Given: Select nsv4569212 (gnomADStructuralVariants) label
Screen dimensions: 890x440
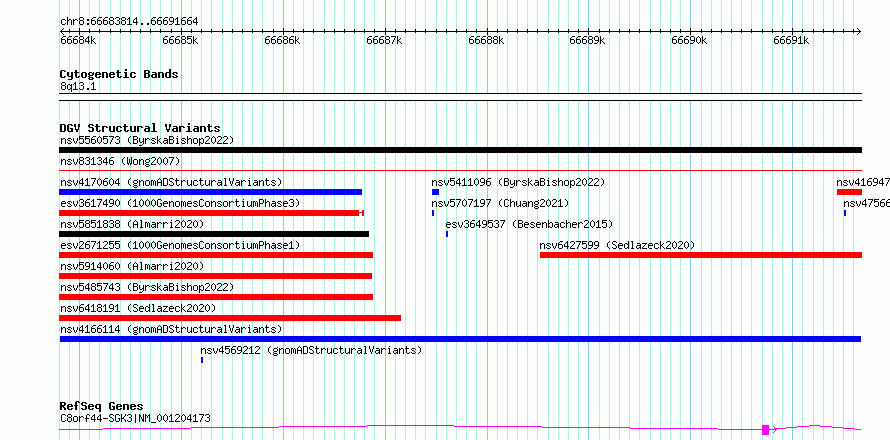Looking at the screenshot, I should (312, 350).
